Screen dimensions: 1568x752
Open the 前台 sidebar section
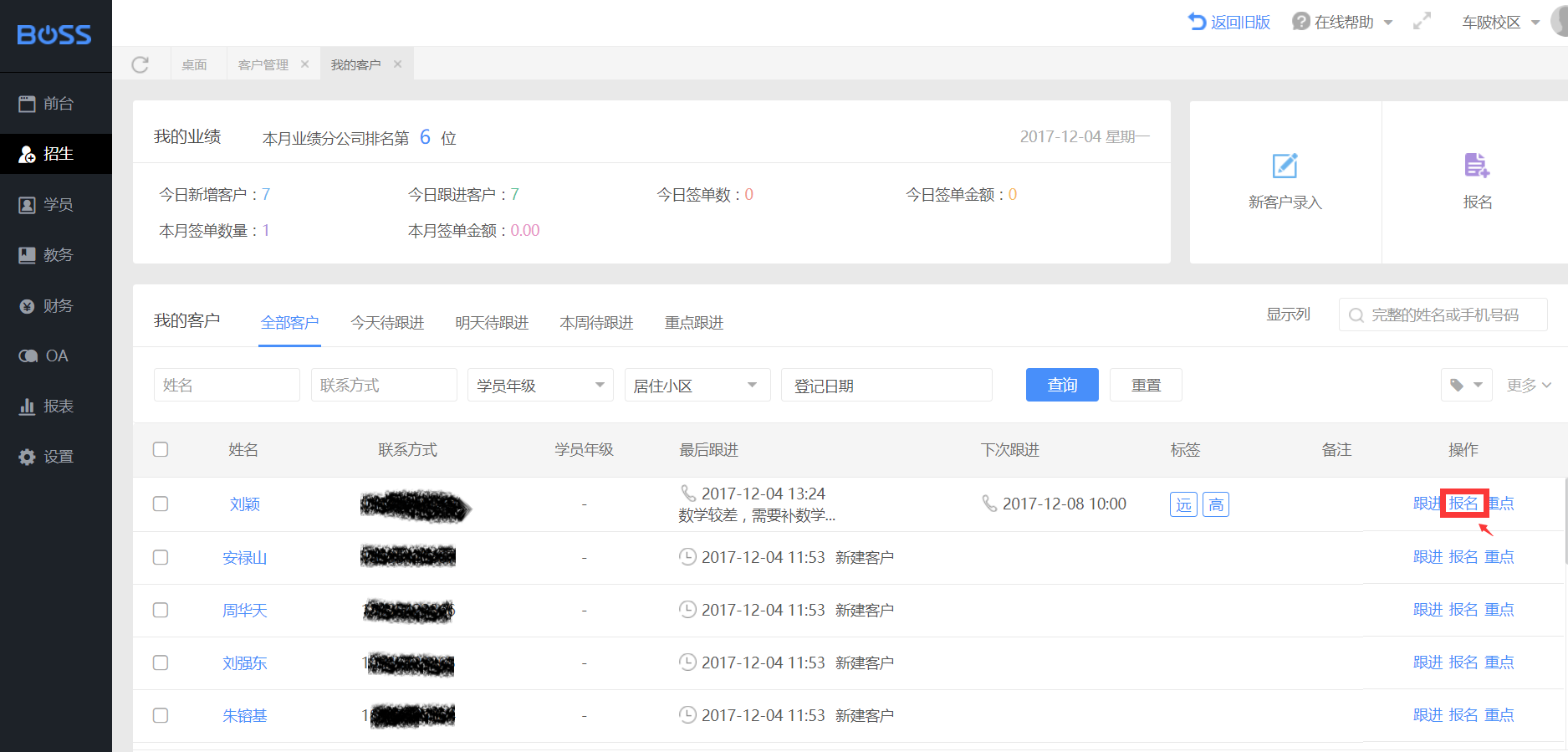[x=55, y=104]
